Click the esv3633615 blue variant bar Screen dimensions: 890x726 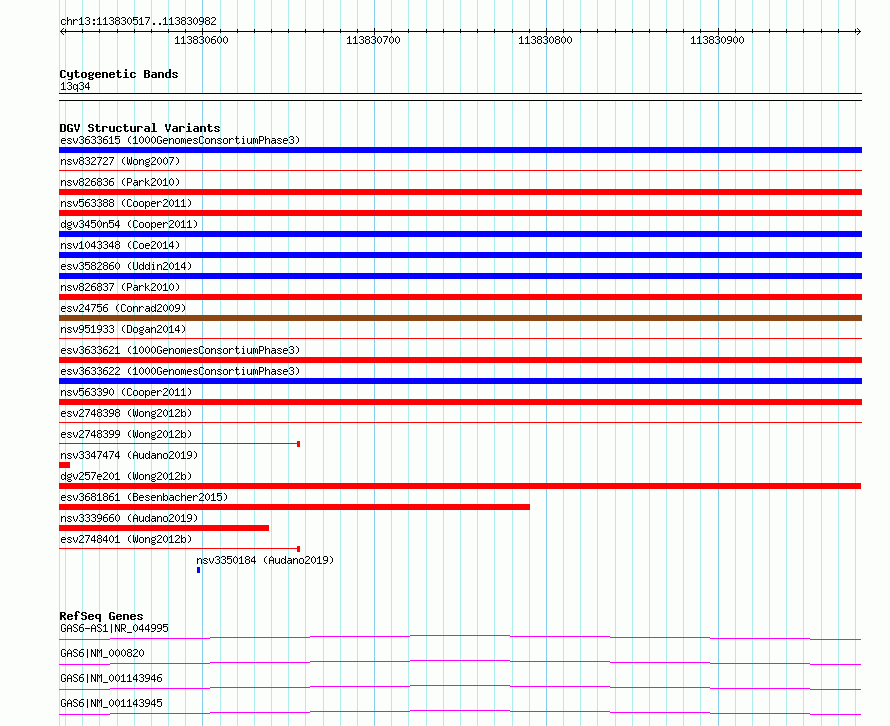(460, 150)
